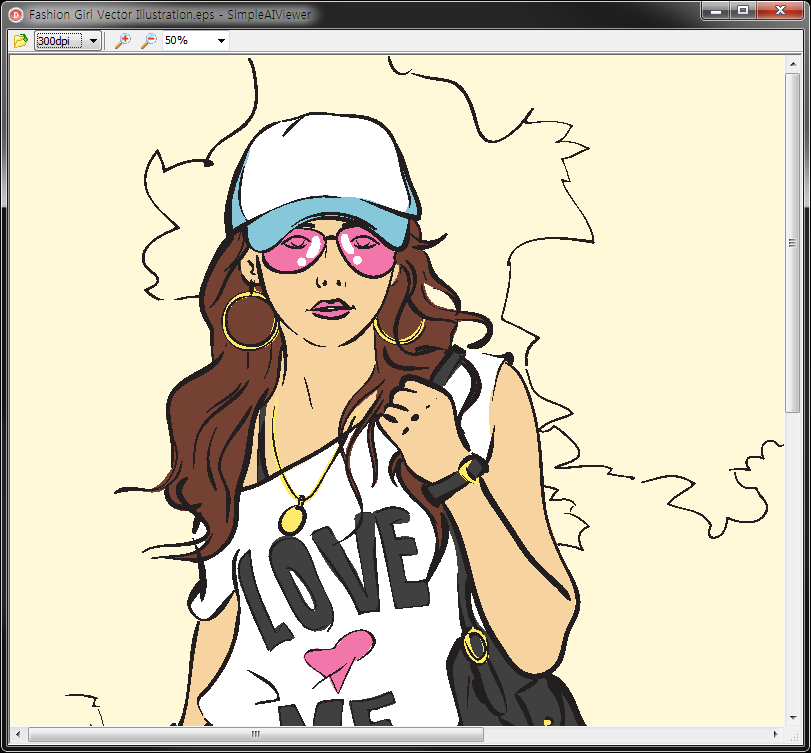The height and width of the screenshot is (753, 811).
Task: Click the zoom out magnifier icon
Action: click(148, 41)
